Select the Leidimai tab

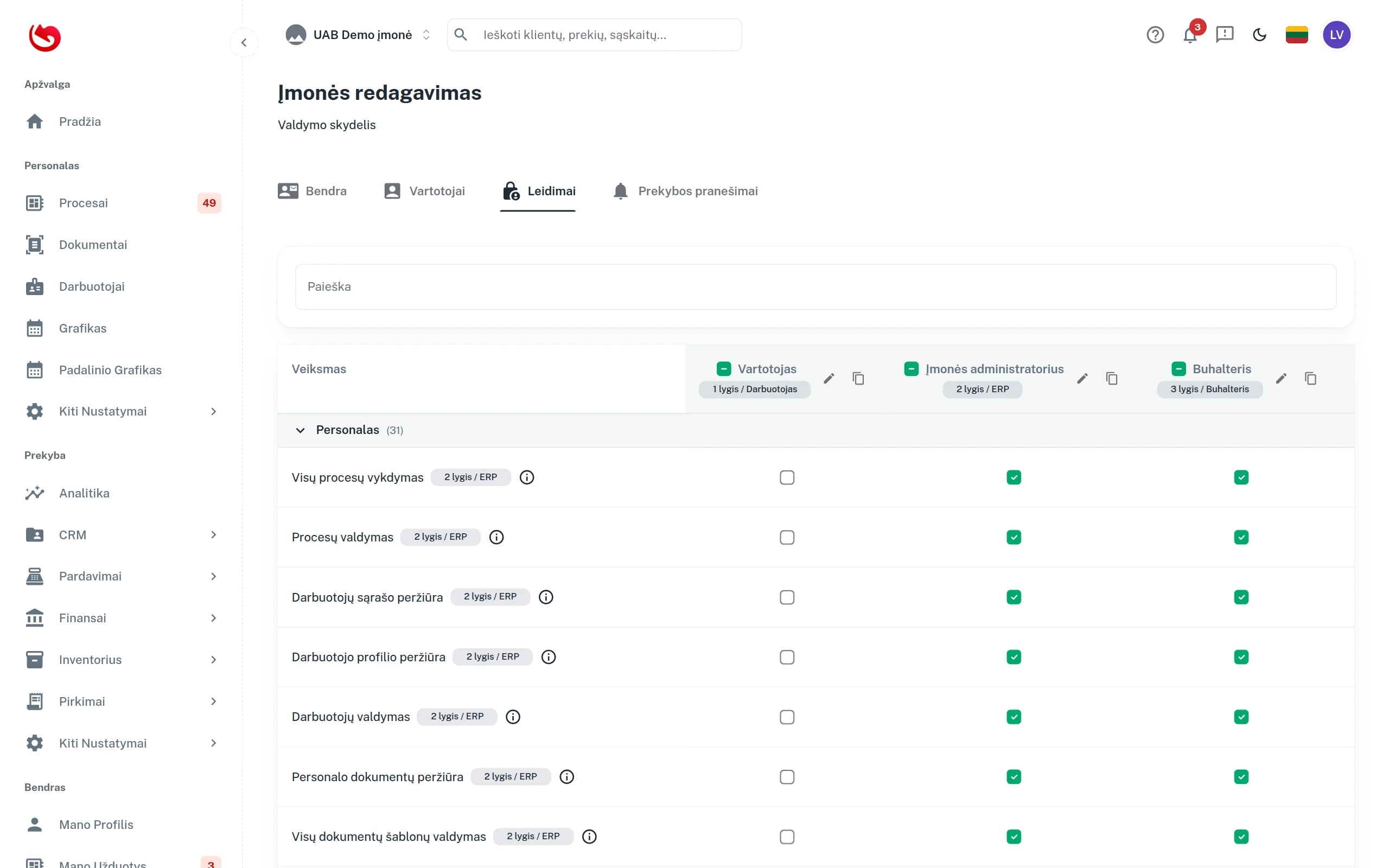[x=538, y=191]
